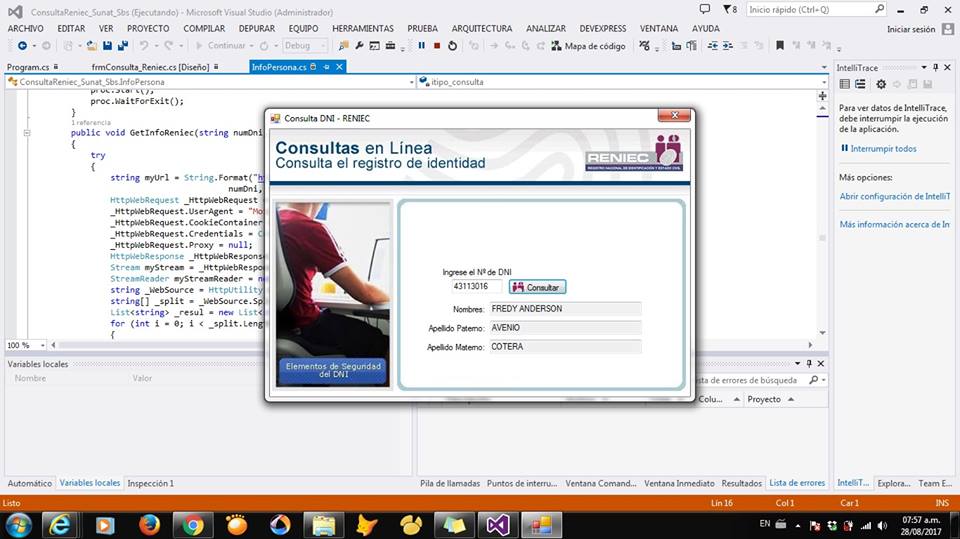Open Abrir configuración de IntelliTrace link
The width and height of the screenshot is (960, 539).
(894, 197)
